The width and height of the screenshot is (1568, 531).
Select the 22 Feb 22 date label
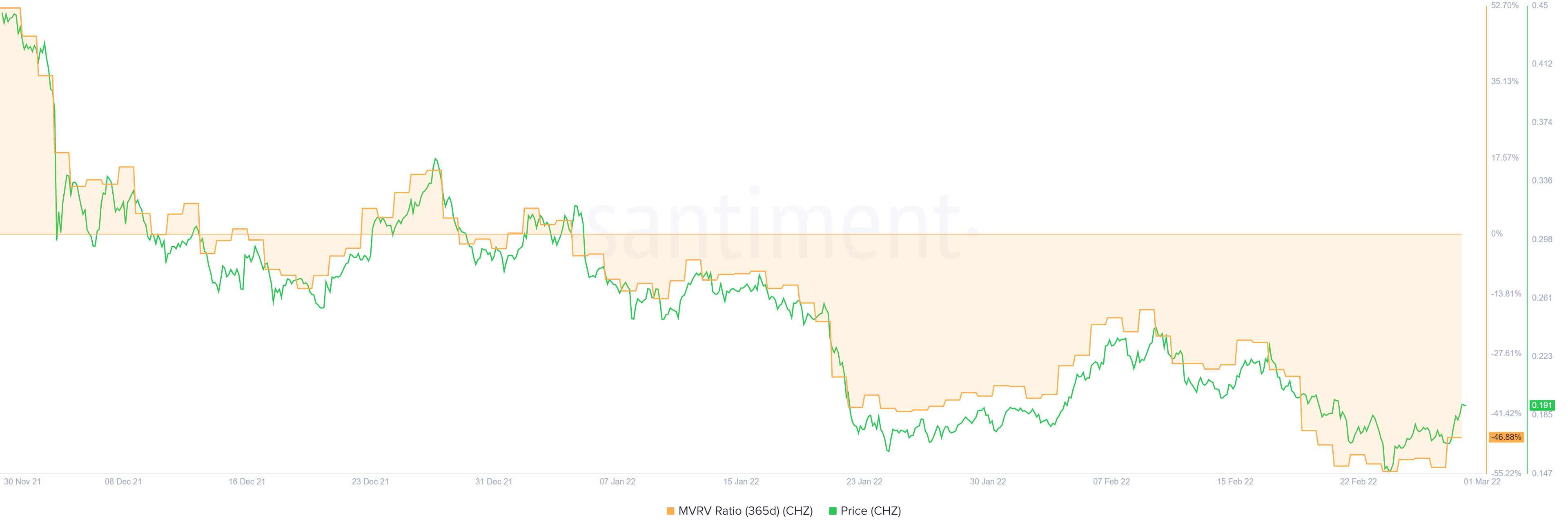(x=1358, y=482)
